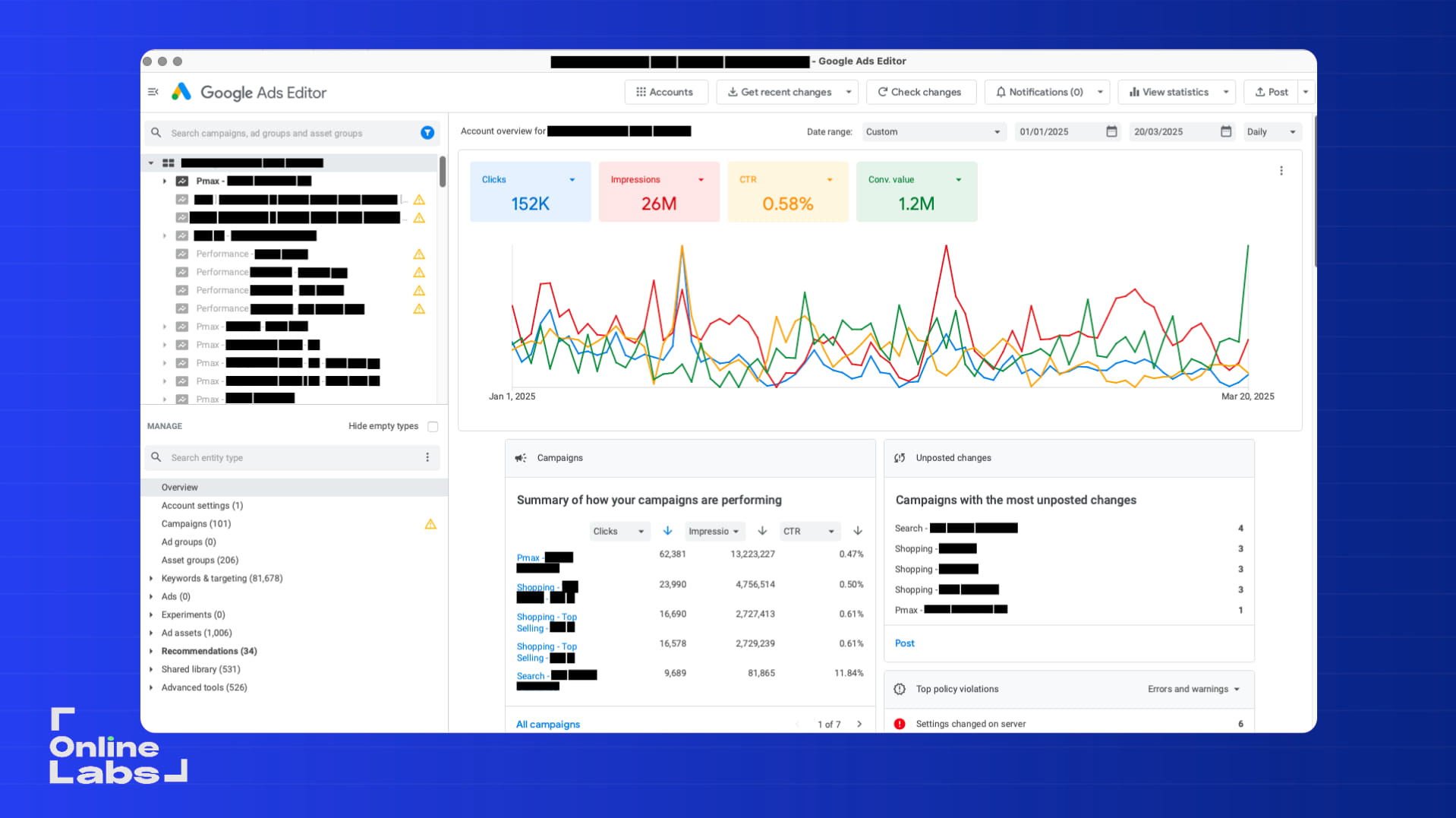Click the Google Ads Editor logo

(250, 92)
